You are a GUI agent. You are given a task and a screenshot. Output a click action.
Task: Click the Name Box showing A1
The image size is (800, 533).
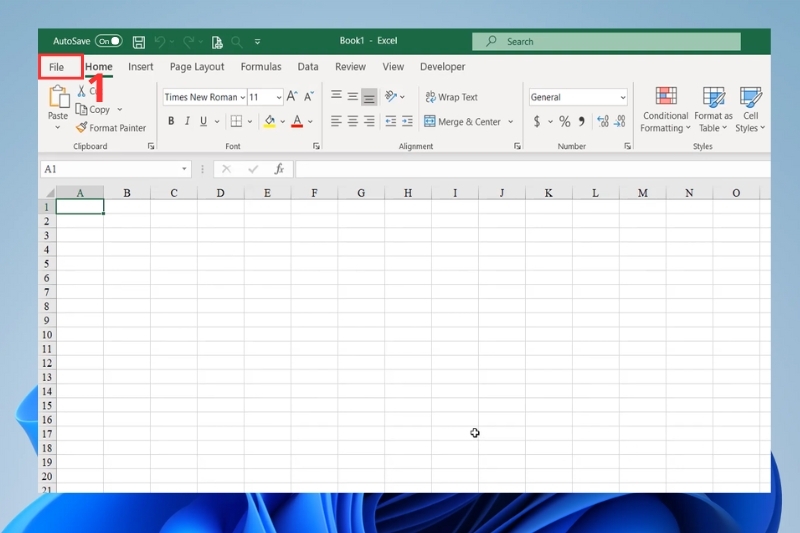(x=116, y=169)
